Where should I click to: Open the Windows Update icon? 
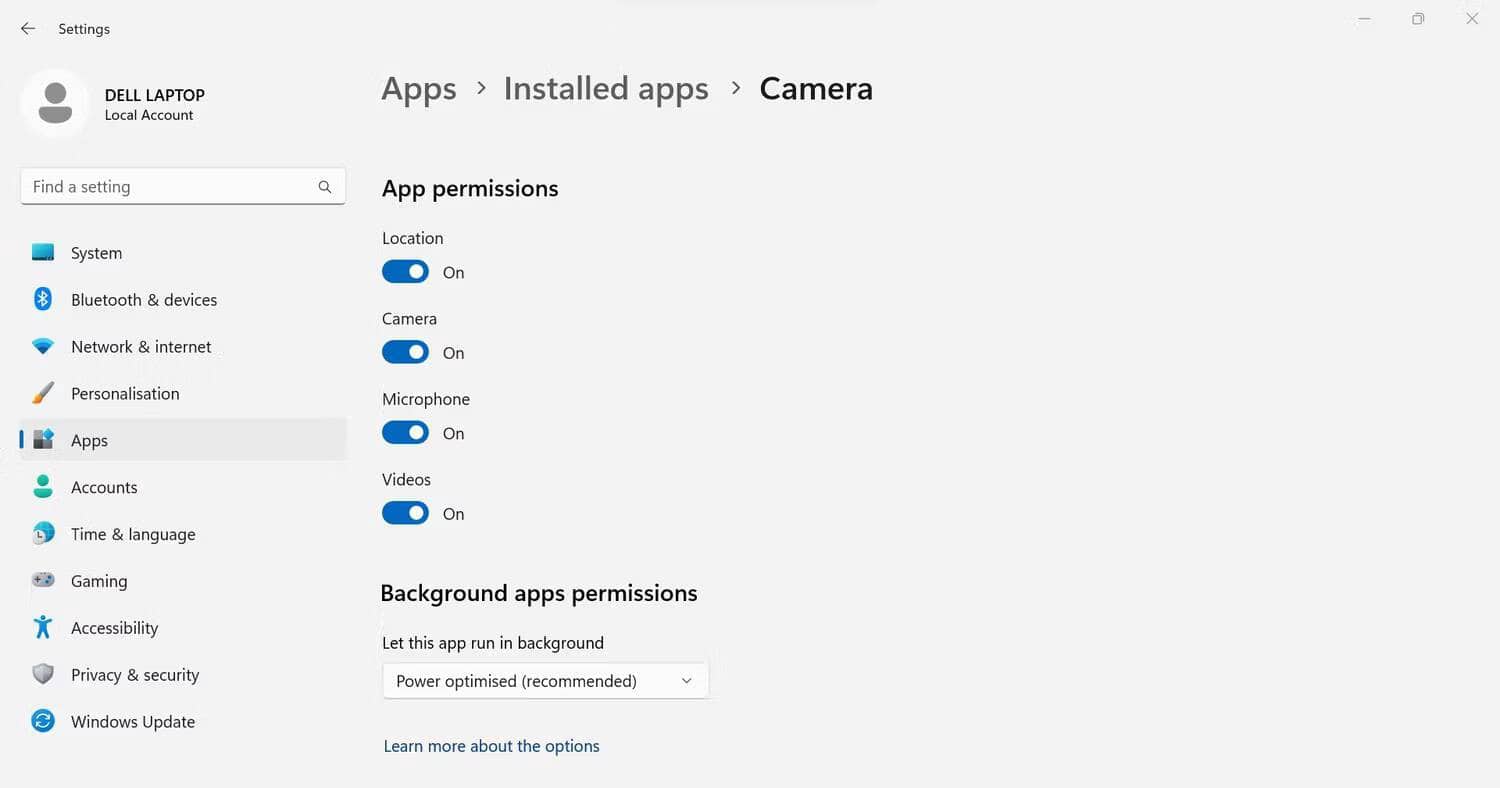pyautogui.click(x=43, y=721)
